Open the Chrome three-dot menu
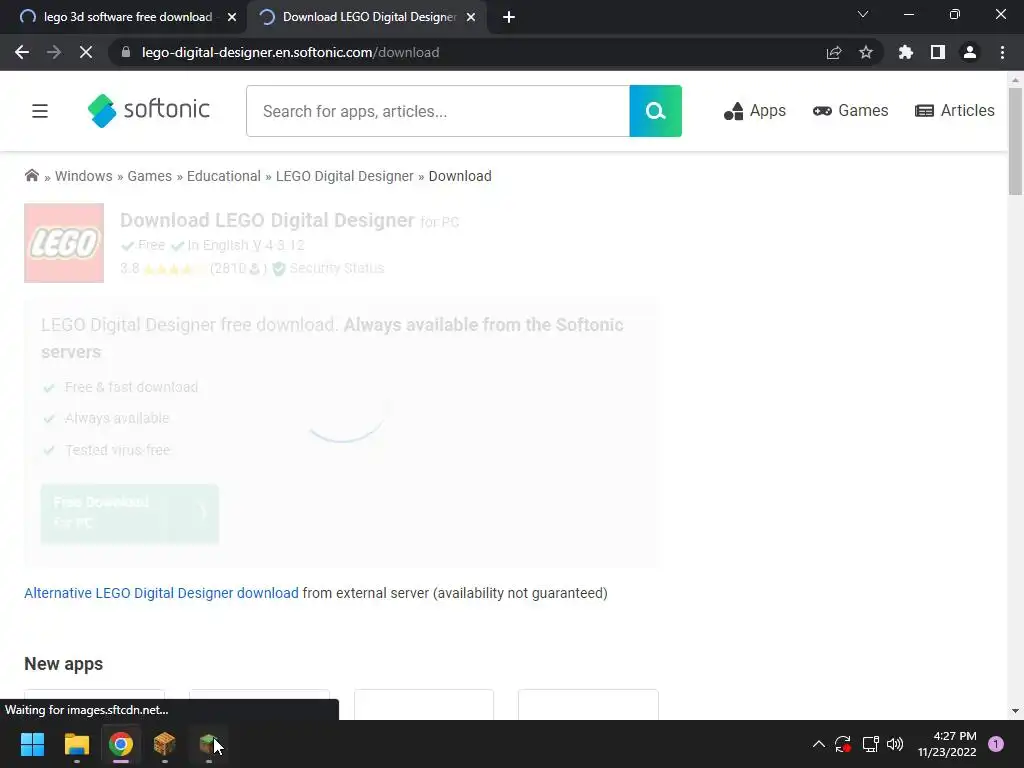This screenshot has height=768, width=1024. (1002, 52)
